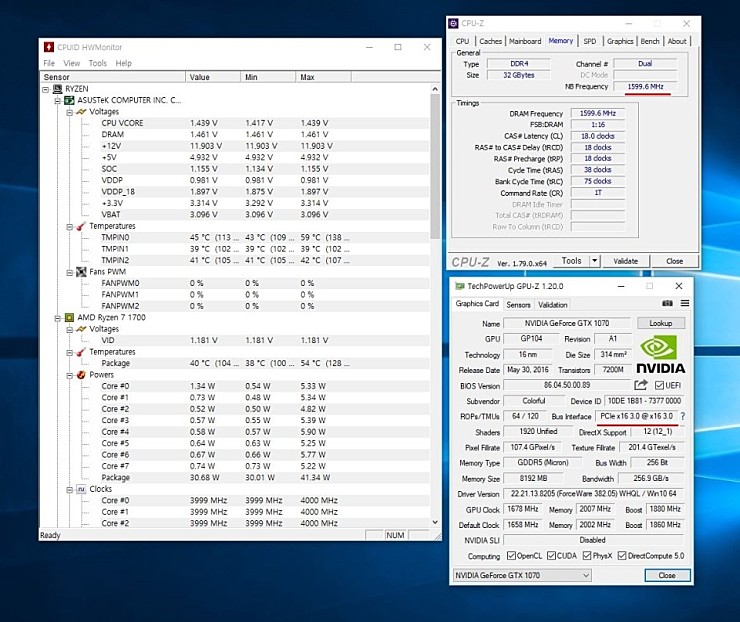The height and width of the screenshot is (622, 740).
Task: Click the Clocks waveform icon
Action: pos(81,489)
